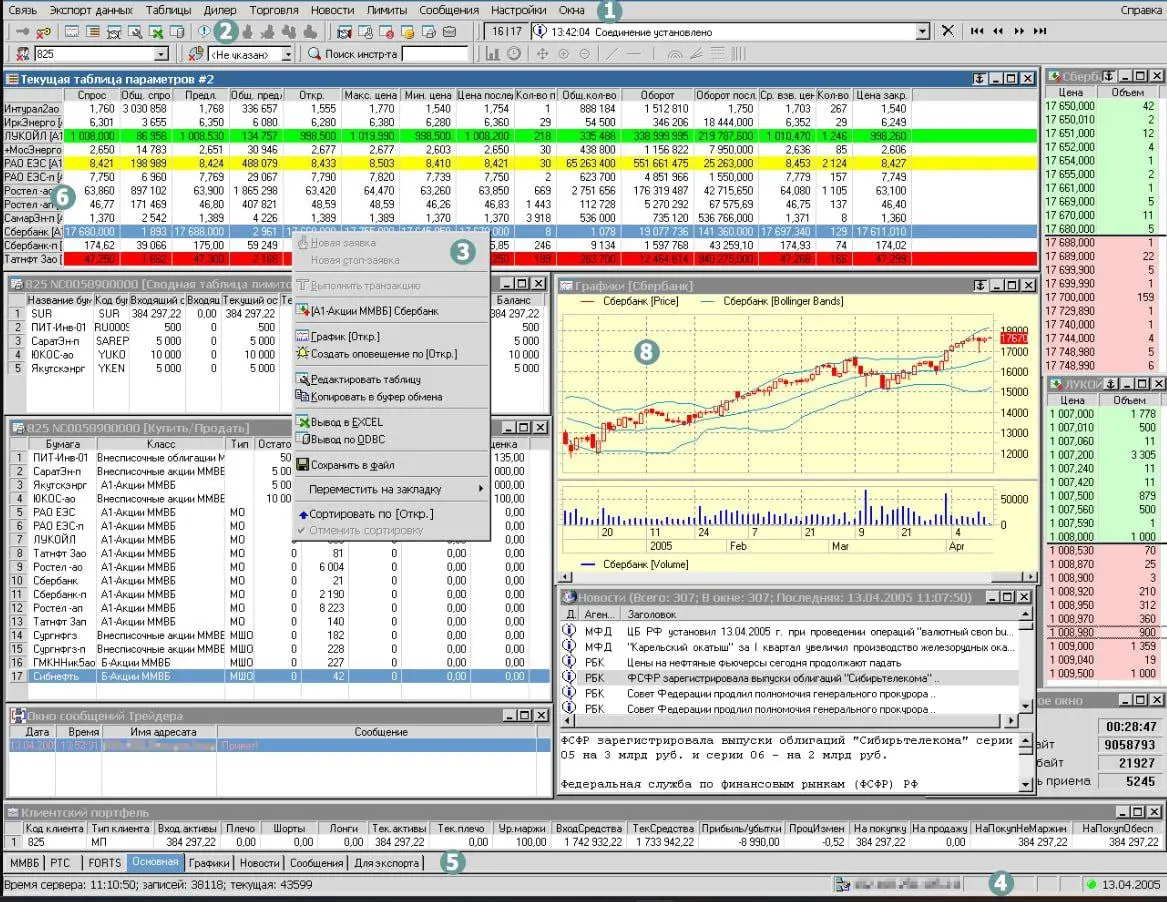
Task: Select the 'Сибнефть' row in Buy/Sell table
Action: pyautogui.click(x=56, y=675)
